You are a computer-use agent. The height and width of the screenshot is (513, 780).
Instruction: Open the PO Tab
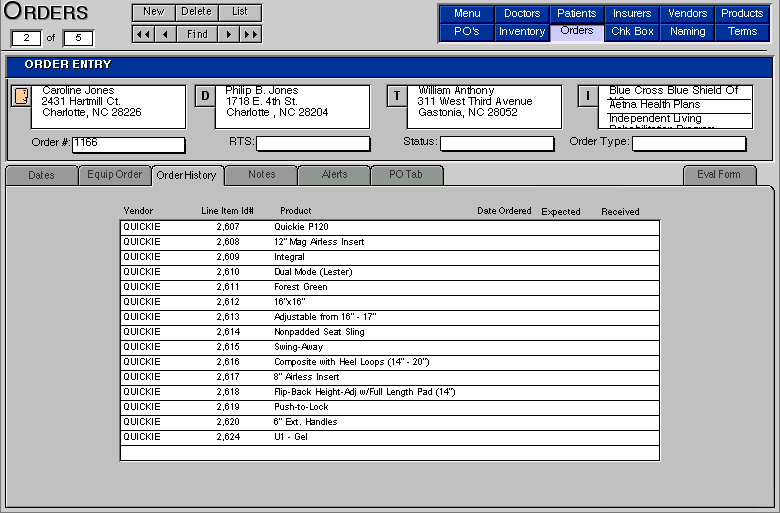[x=407, y=175]
